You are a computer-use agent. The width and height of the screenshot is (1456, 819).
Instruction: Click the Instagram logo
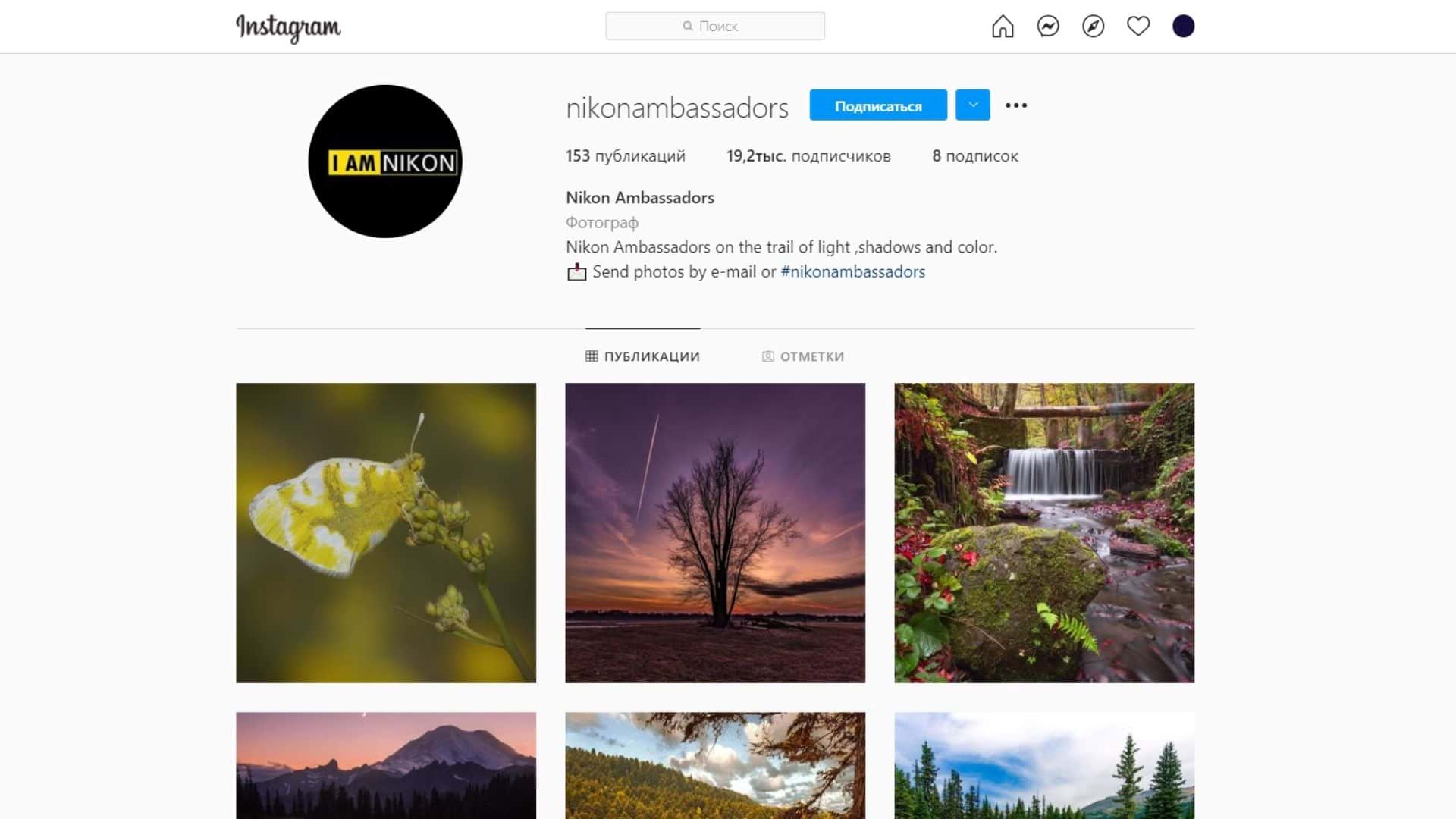point(288,27)
